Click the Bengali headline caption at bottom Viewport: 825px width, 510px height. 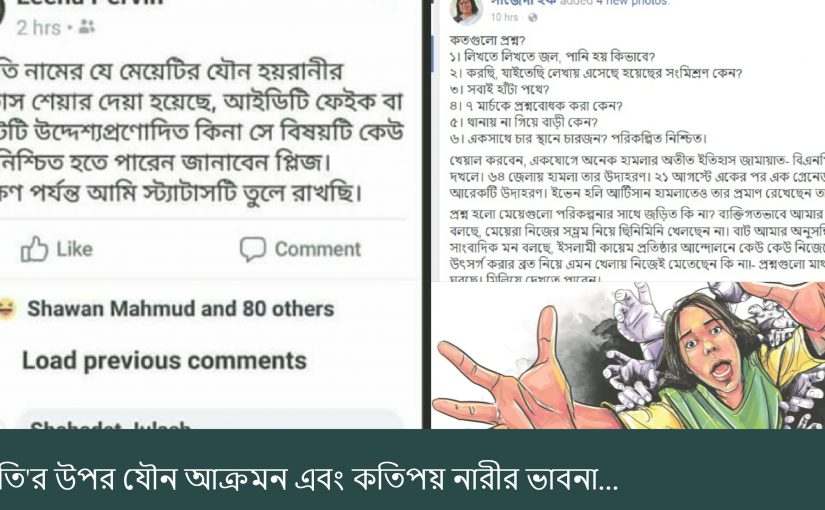tap(308, 478)
